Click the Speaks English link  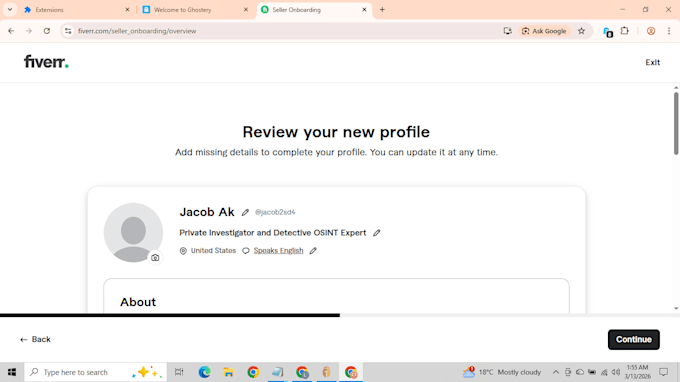tap(278, 251)
